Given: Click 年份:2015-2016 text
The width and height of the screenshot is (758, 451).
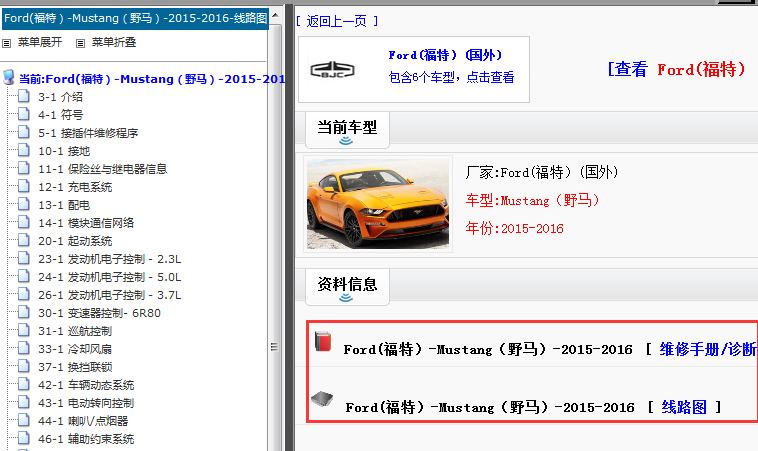Looking at the screenshot, I should (x=514, y=228).
